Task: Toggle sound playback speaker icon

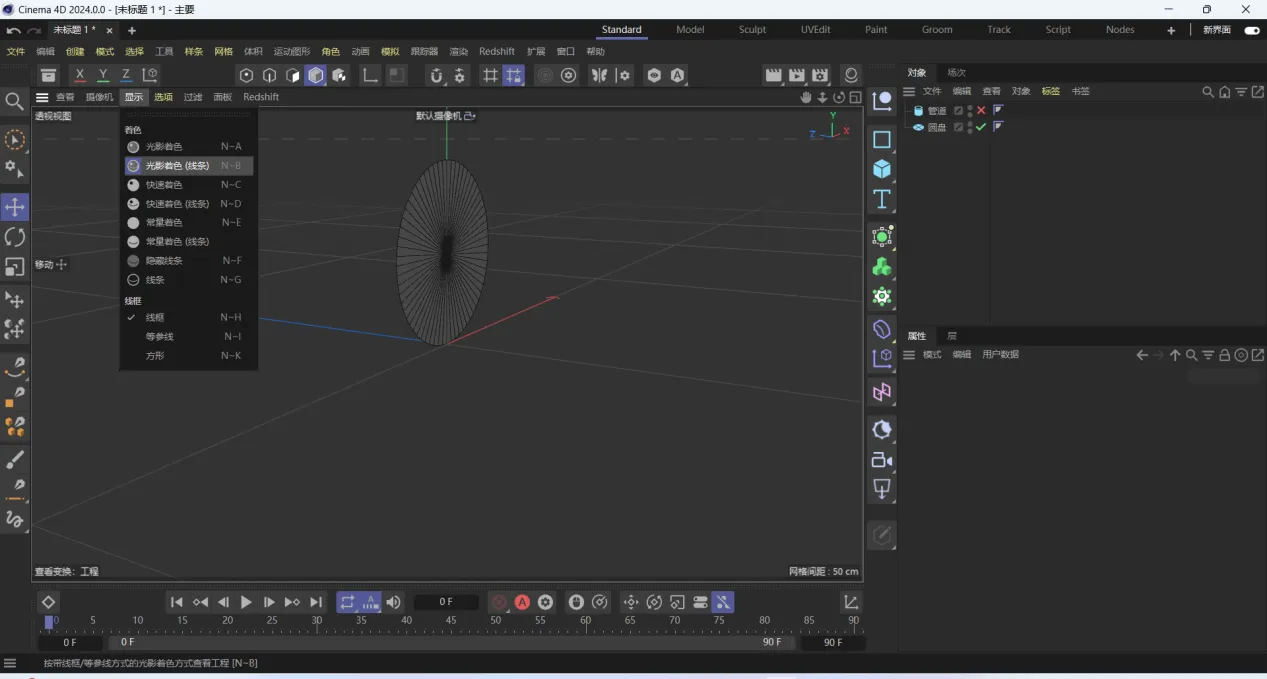Action: point(394,602)
